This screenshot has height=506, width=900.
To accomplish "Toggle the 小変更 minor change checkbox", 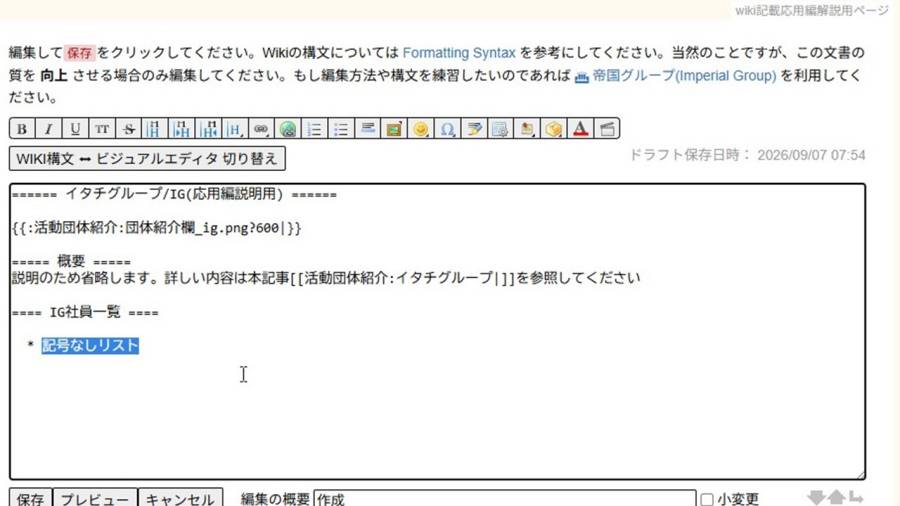I will (707, 499).
